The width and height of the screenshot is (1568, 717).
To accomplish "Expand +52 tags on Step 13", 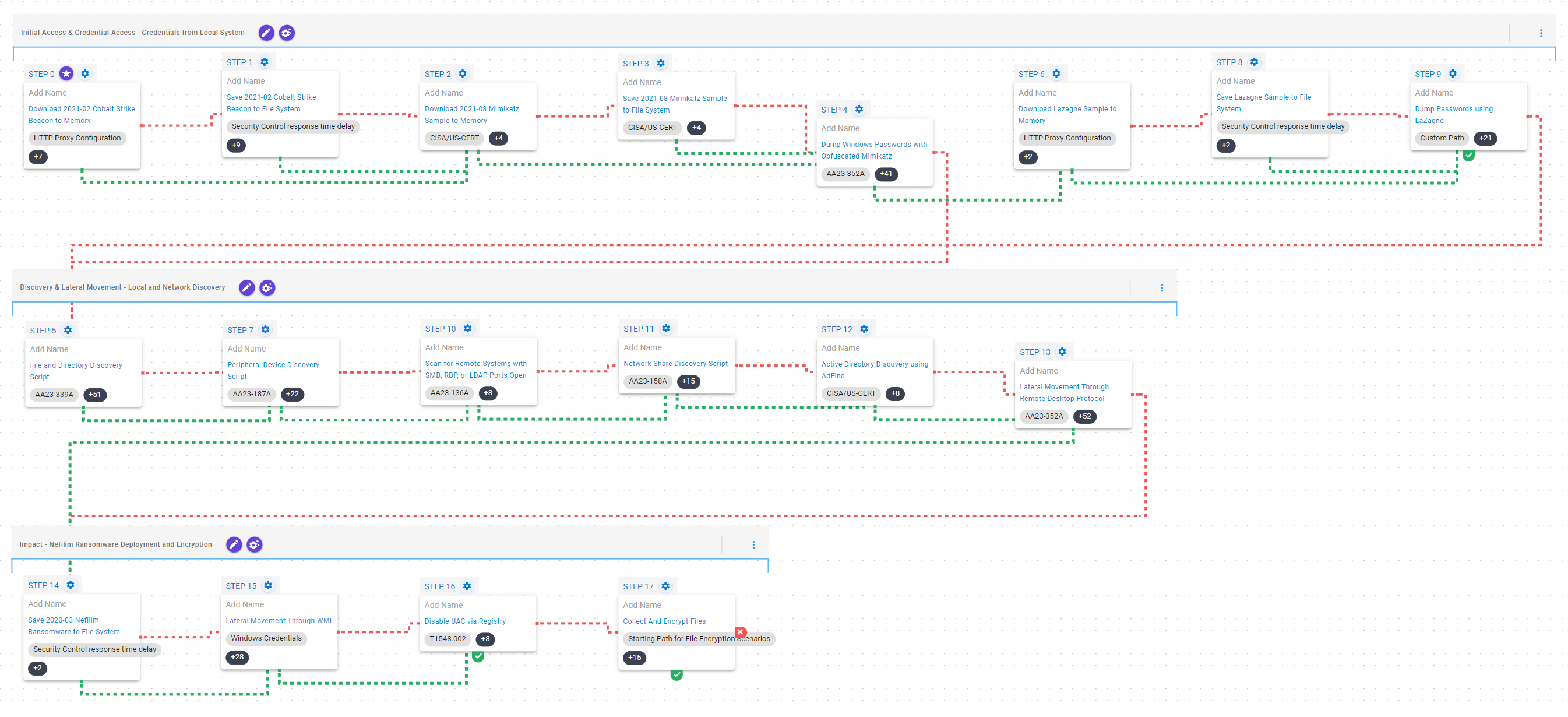I will pos(1084,416).
